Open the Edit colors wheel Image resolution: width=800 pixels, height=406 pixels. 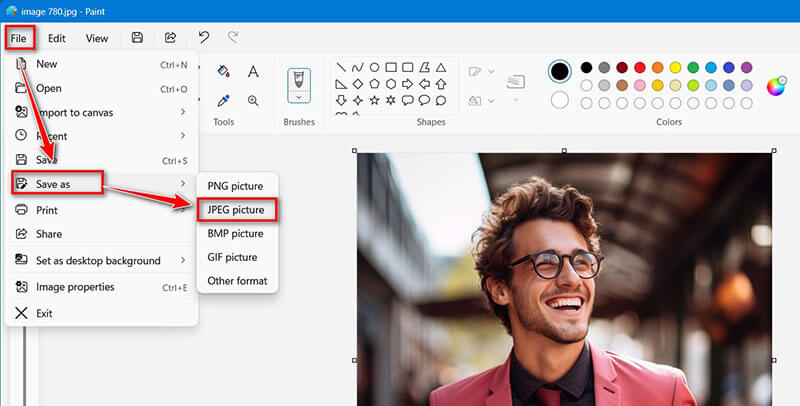pyautogui.click(x=775, y=87)
